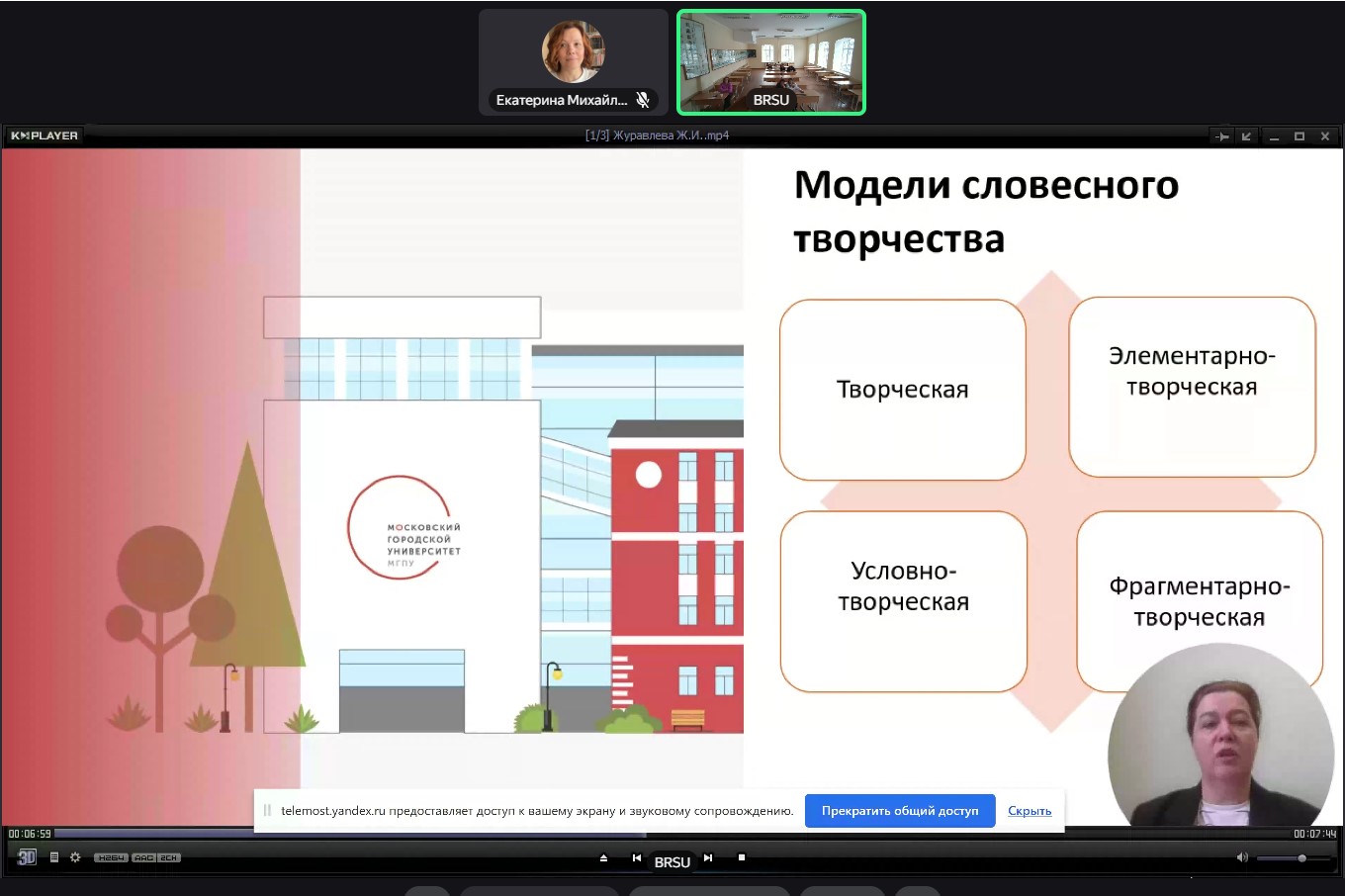Toggle the pin always-on-top icon
The image size is (1345, 896).
[1222, 136]
